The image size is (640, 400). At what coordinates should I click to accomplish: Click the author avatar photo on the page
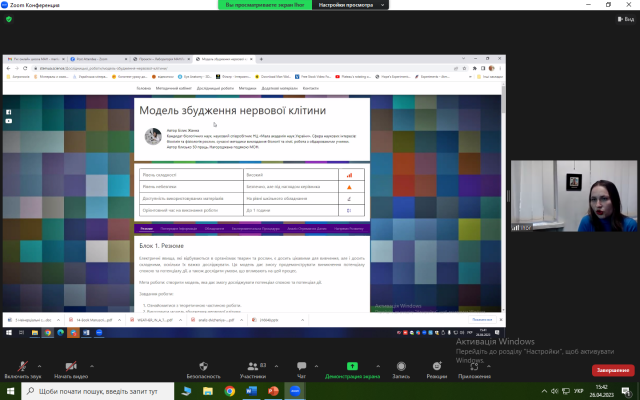point(153,136)
